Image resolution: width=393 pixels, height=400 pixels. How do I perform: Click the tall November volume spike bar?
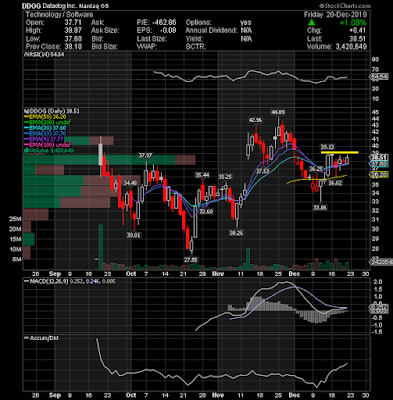coord(248,259)
